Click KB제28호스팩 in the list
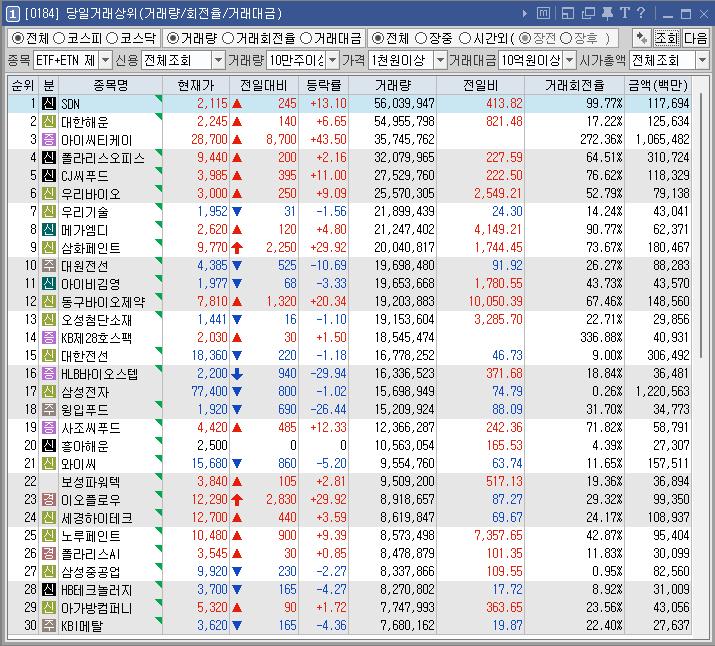Viewport: 715px width, 646px height. coord(97,337)
